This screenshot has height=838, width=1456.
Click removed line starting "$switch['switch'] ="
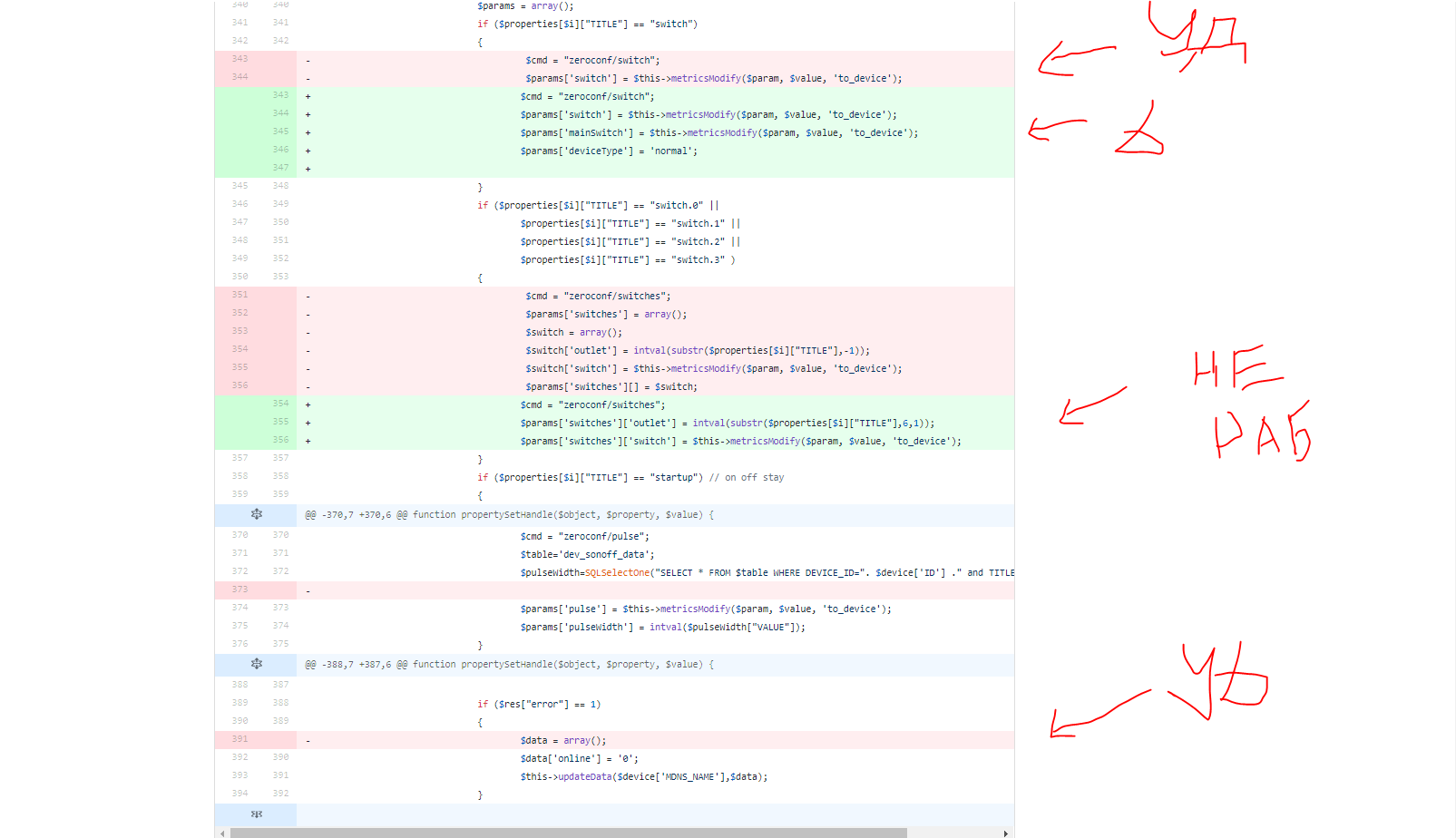[714, 369]
